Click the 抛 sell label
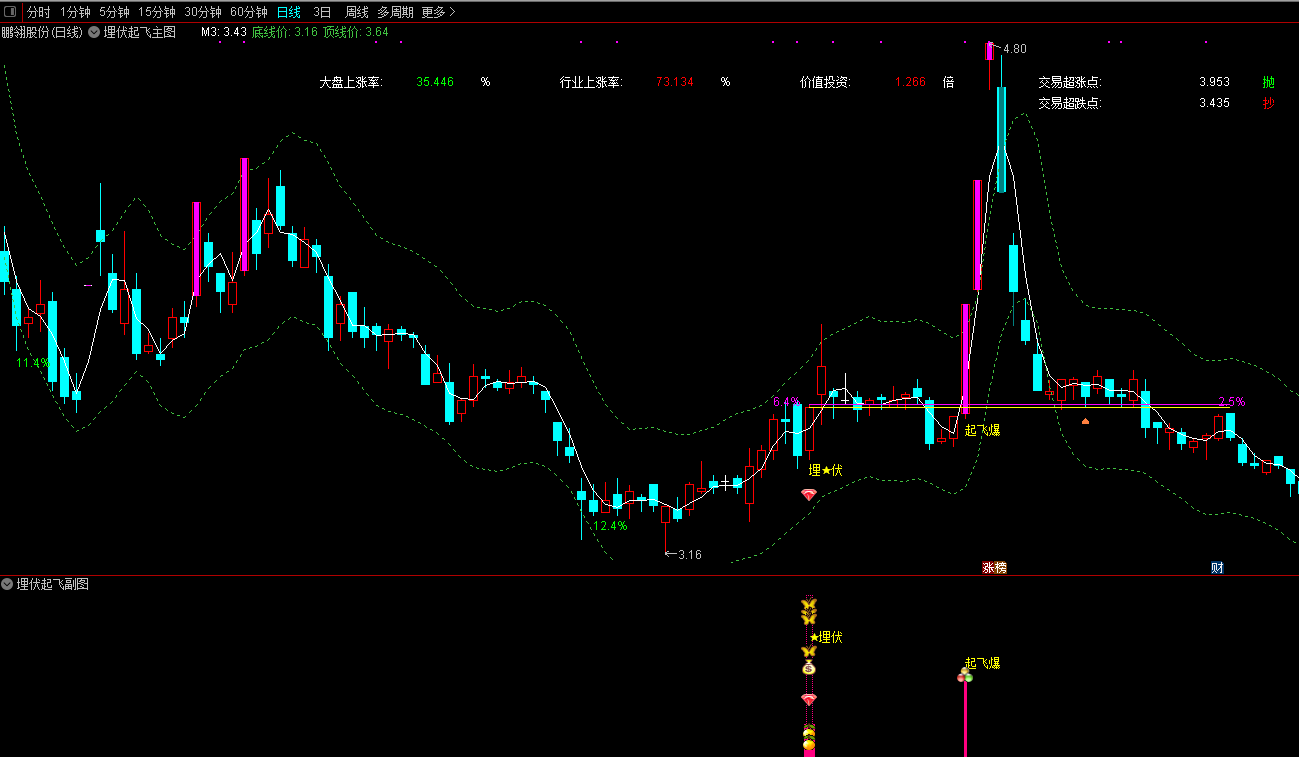Viewport: 1299px width, 757px height. pyautogui.click(x=1268, y=82)
